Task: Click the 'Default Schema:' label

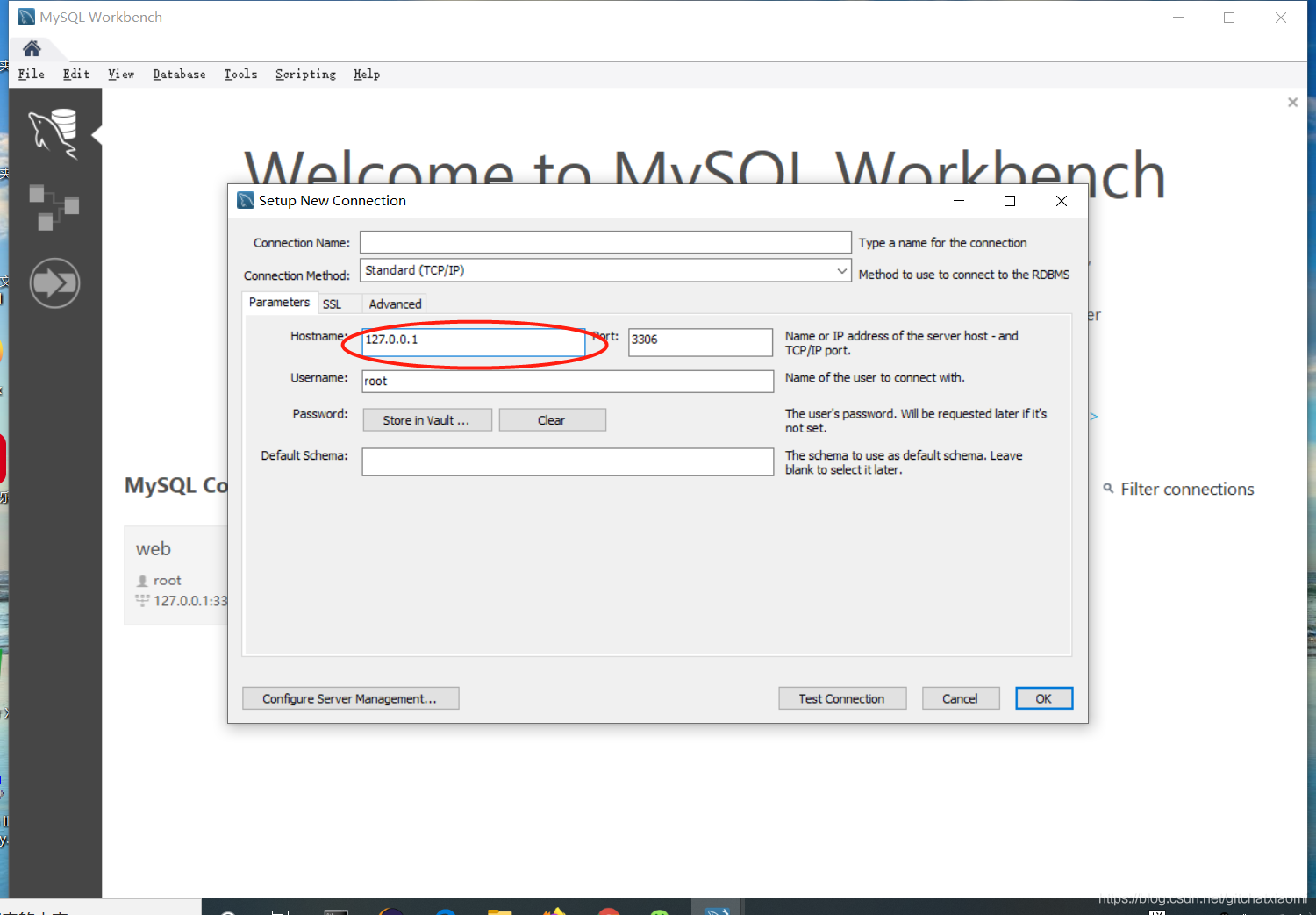Action: tap(304, 455)
